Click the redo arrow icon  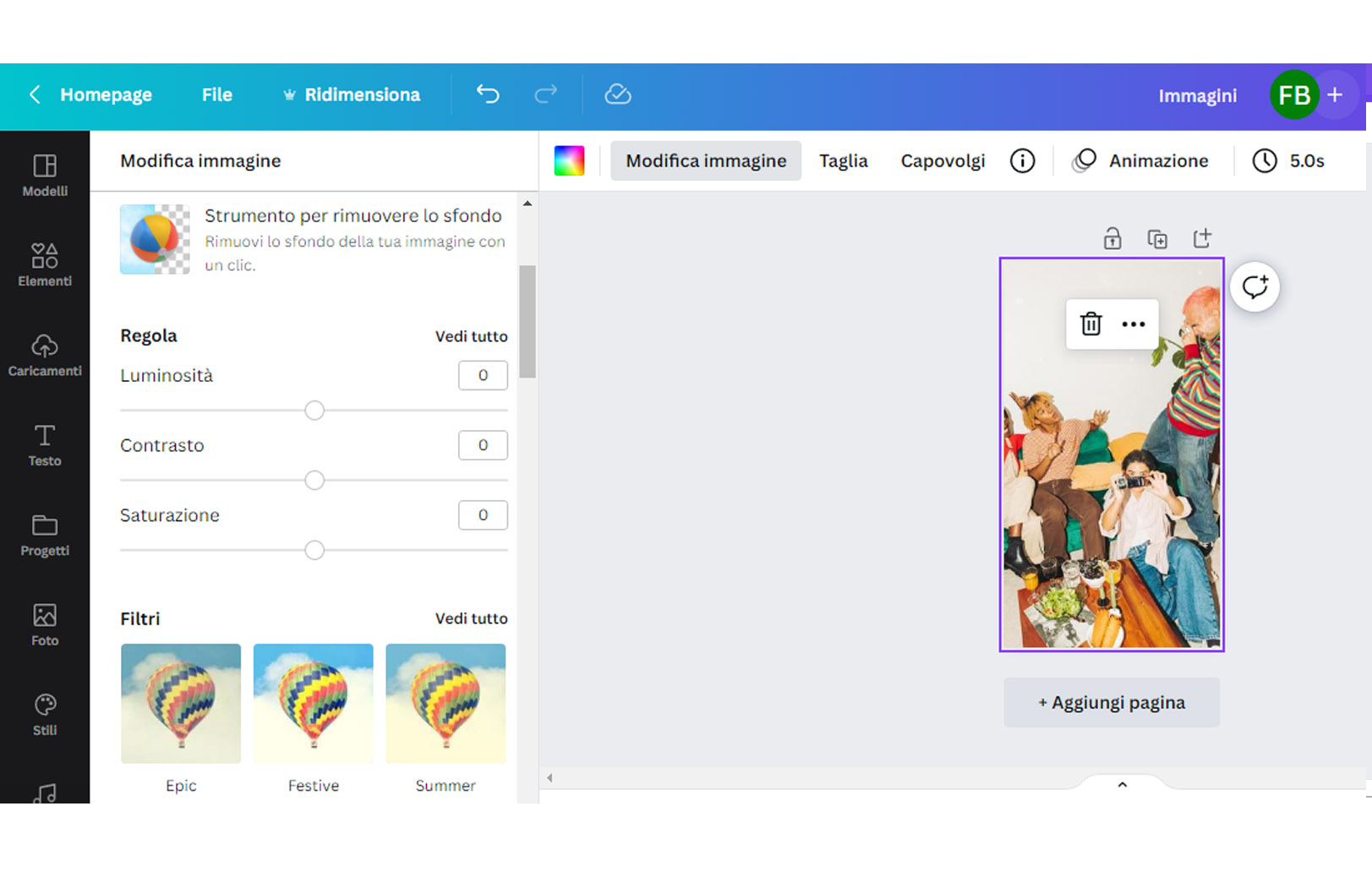[x=546, y=94]
